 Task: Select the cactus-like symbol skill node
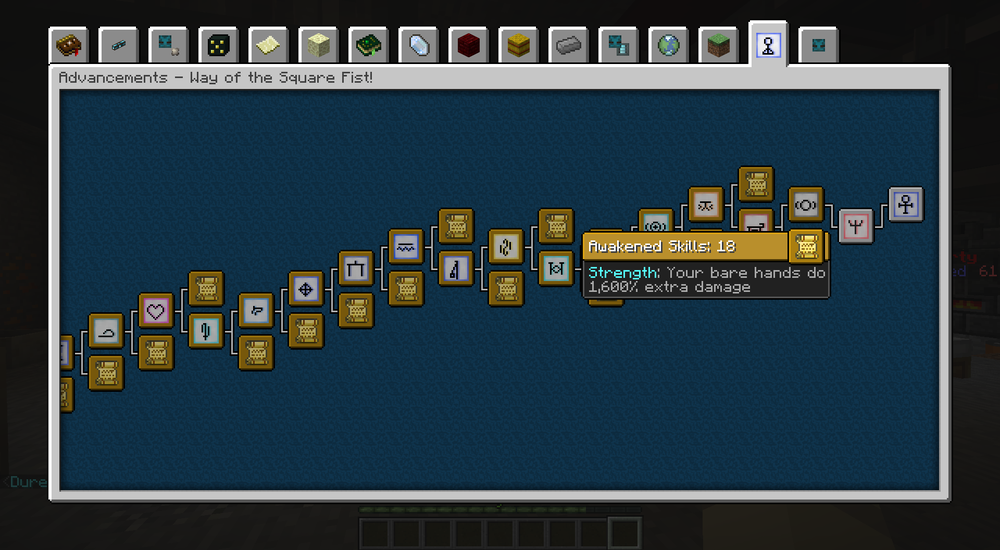tap(206, 330)
